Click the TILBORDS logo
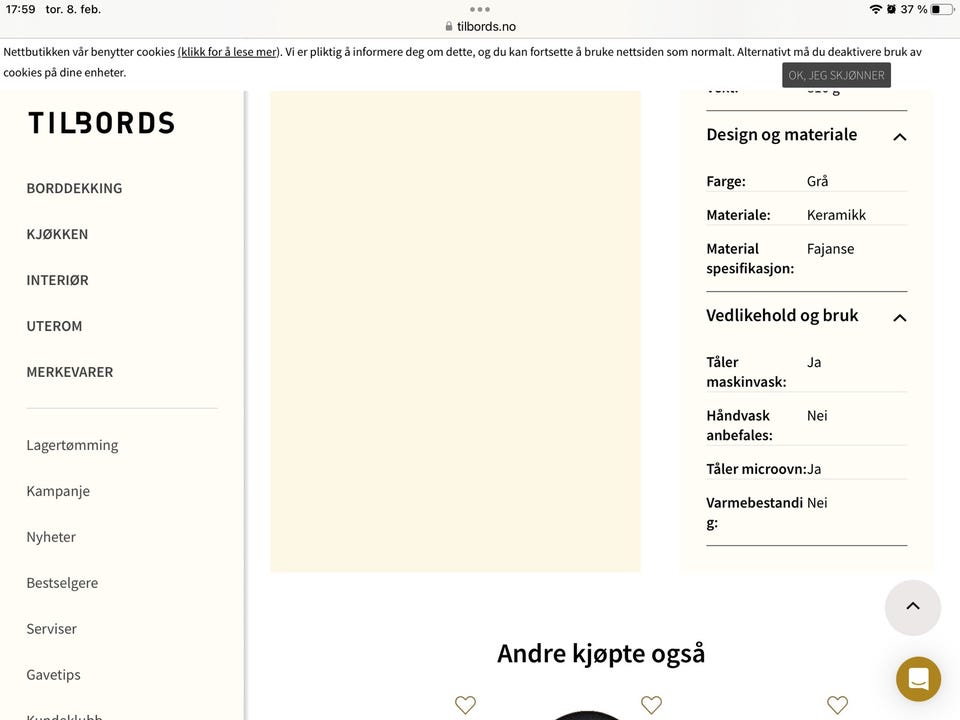 (x=99, y=122)
